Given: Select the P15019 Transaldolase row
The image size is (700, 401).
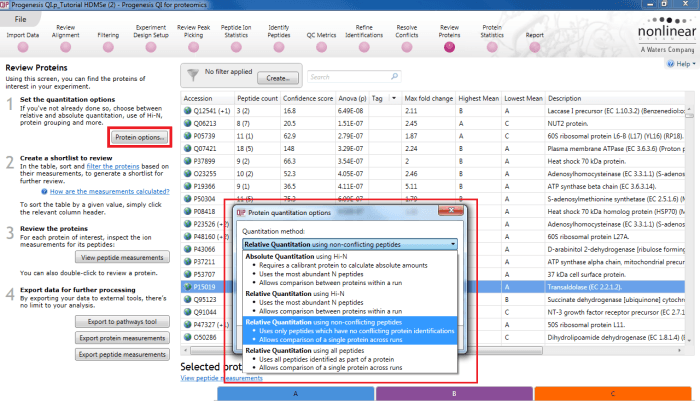Looking at the screenshot, I should tap(433, 287).
